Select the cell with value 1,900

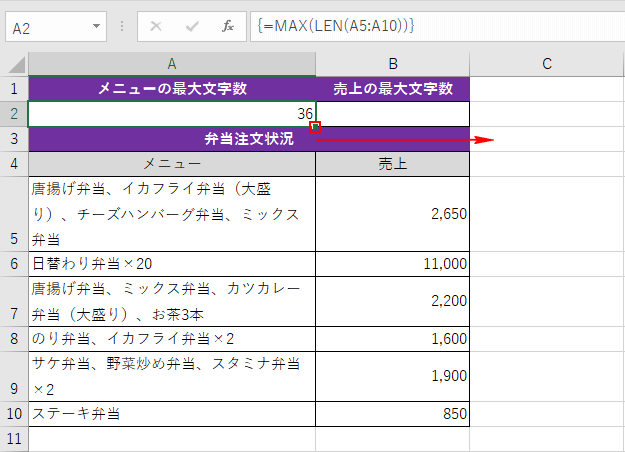tap(393, 376)
